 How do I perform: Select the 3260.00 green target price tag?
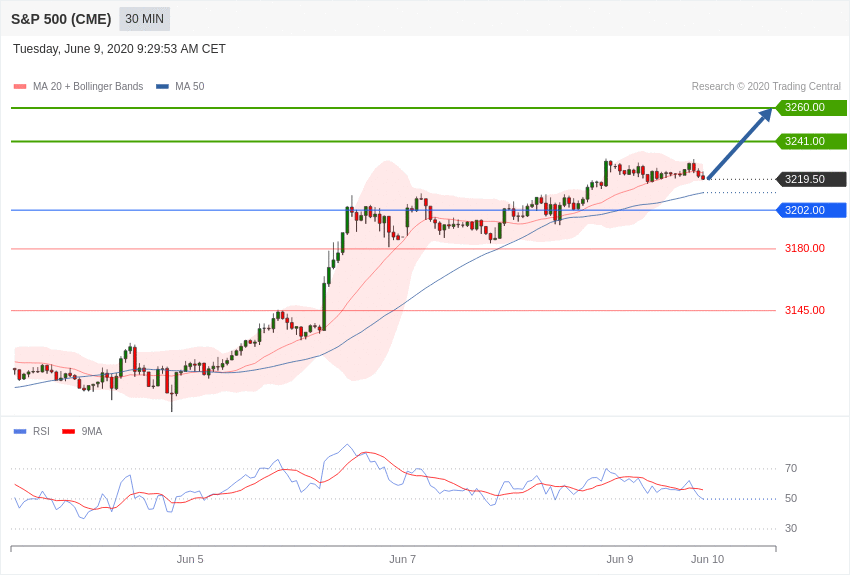[x=810, y=107]
